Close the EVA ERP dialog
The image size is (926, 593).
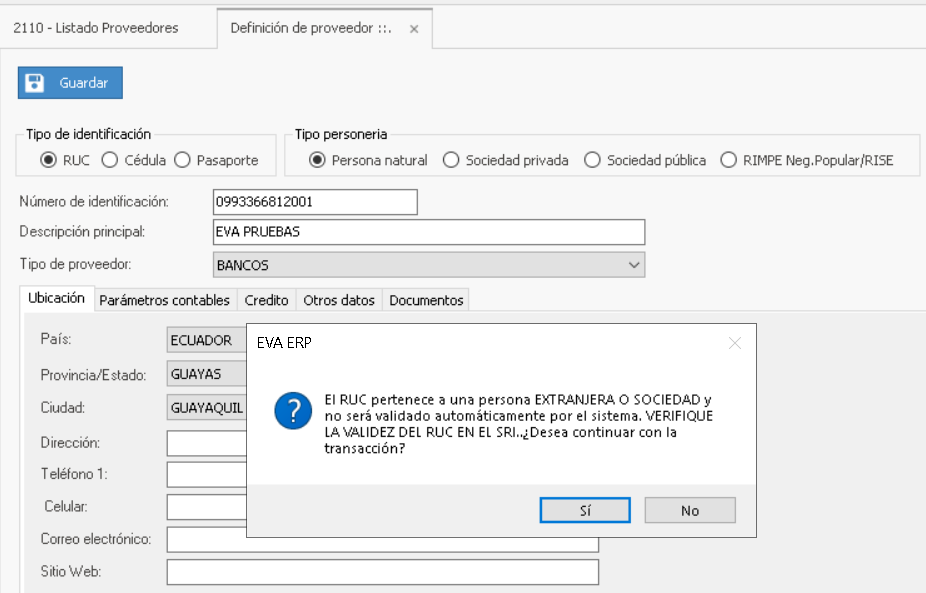click(735, 343)
